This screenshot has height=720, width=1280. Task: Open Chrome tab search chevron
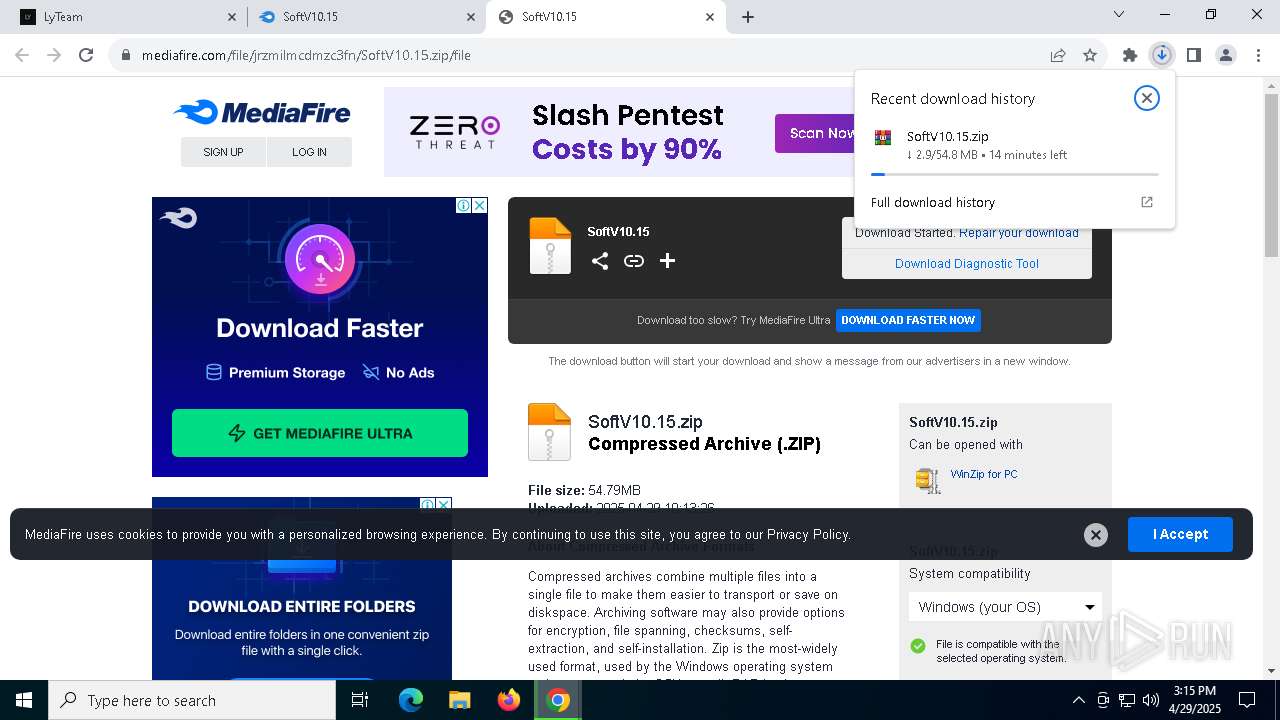1119,15
